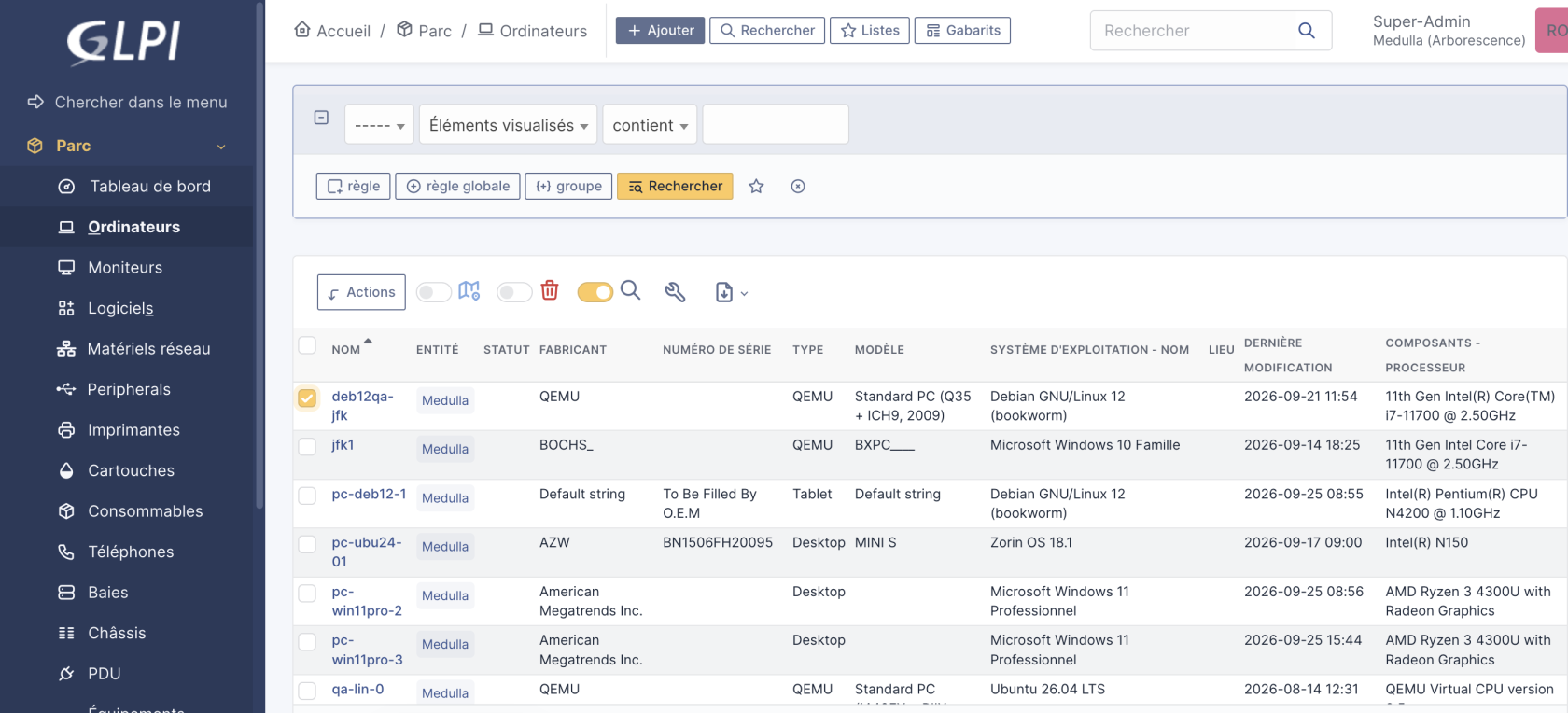Click the top toolbar Rechercher button
Image resolution: width=1568 pixels, height=713 pixels.
(767, 31)
